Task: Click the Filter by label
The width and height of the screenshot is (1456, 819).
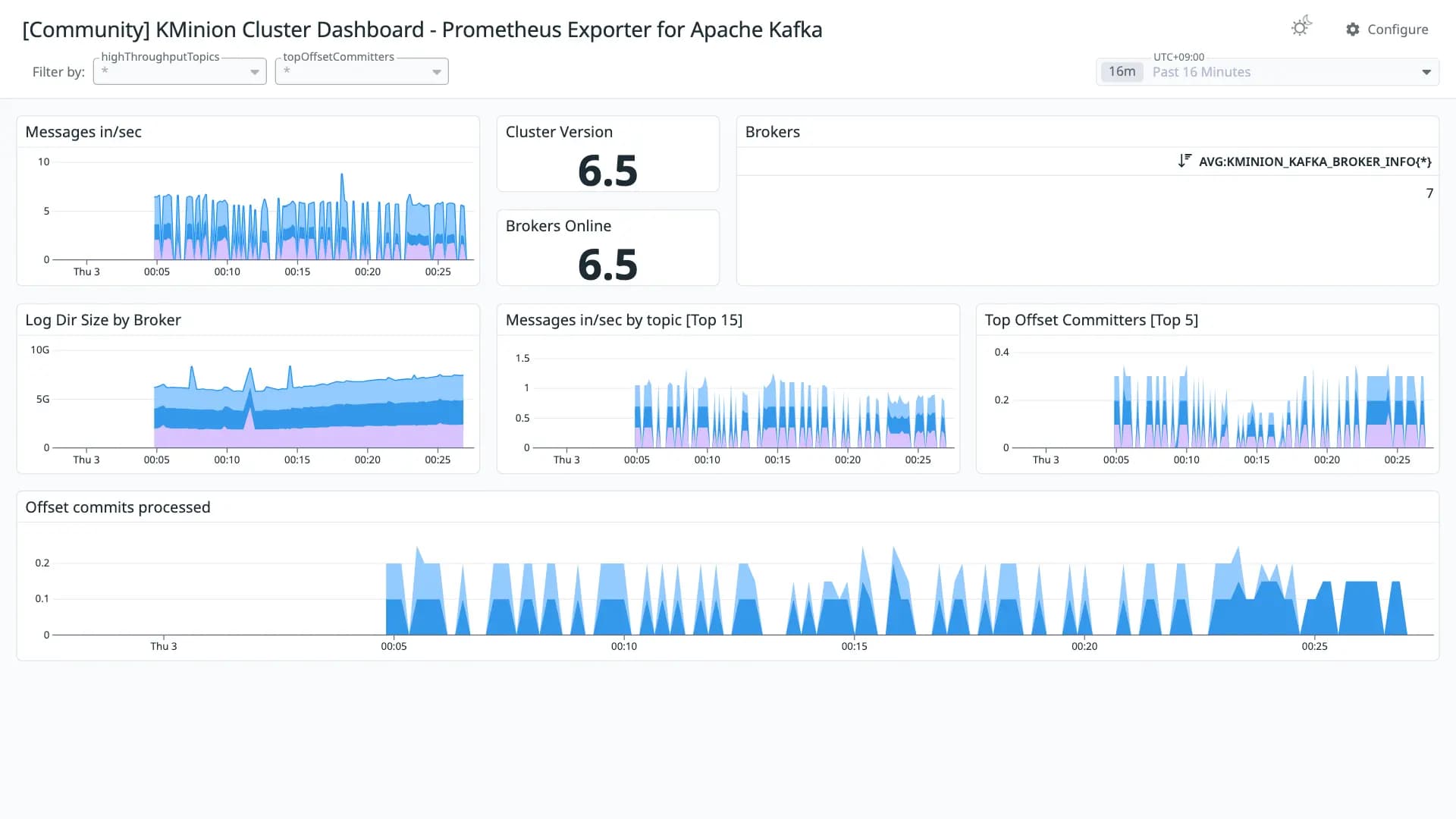Action: (58, 72)
